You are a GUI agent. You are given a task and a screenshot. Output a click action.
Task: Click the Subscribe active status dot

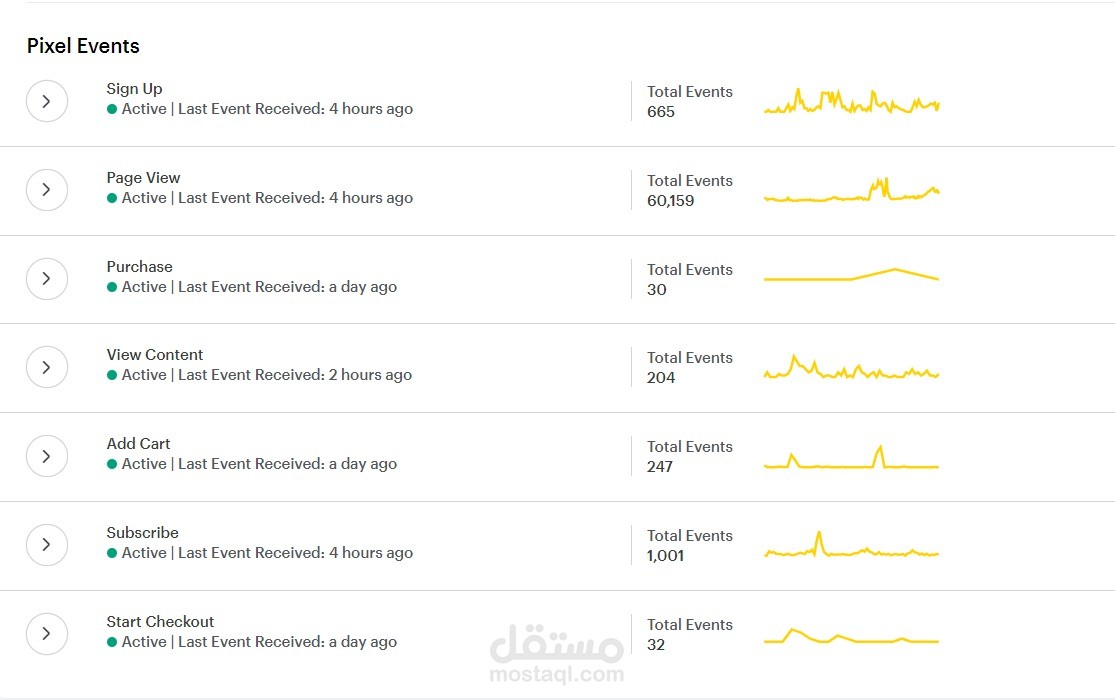point(112,553)
